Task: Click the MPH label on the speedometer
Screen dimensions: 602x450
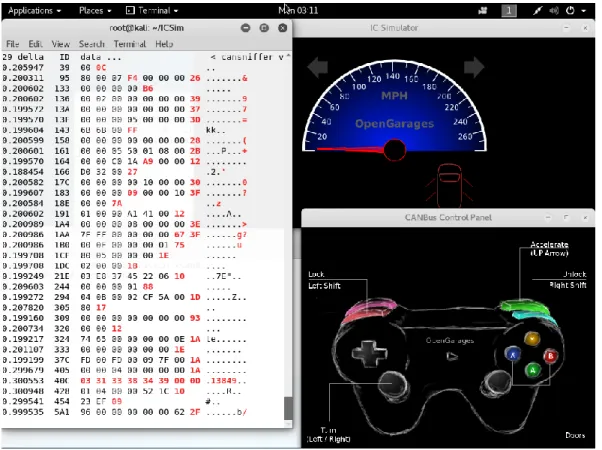Action: pyautogui.click(x=394, y=96)
